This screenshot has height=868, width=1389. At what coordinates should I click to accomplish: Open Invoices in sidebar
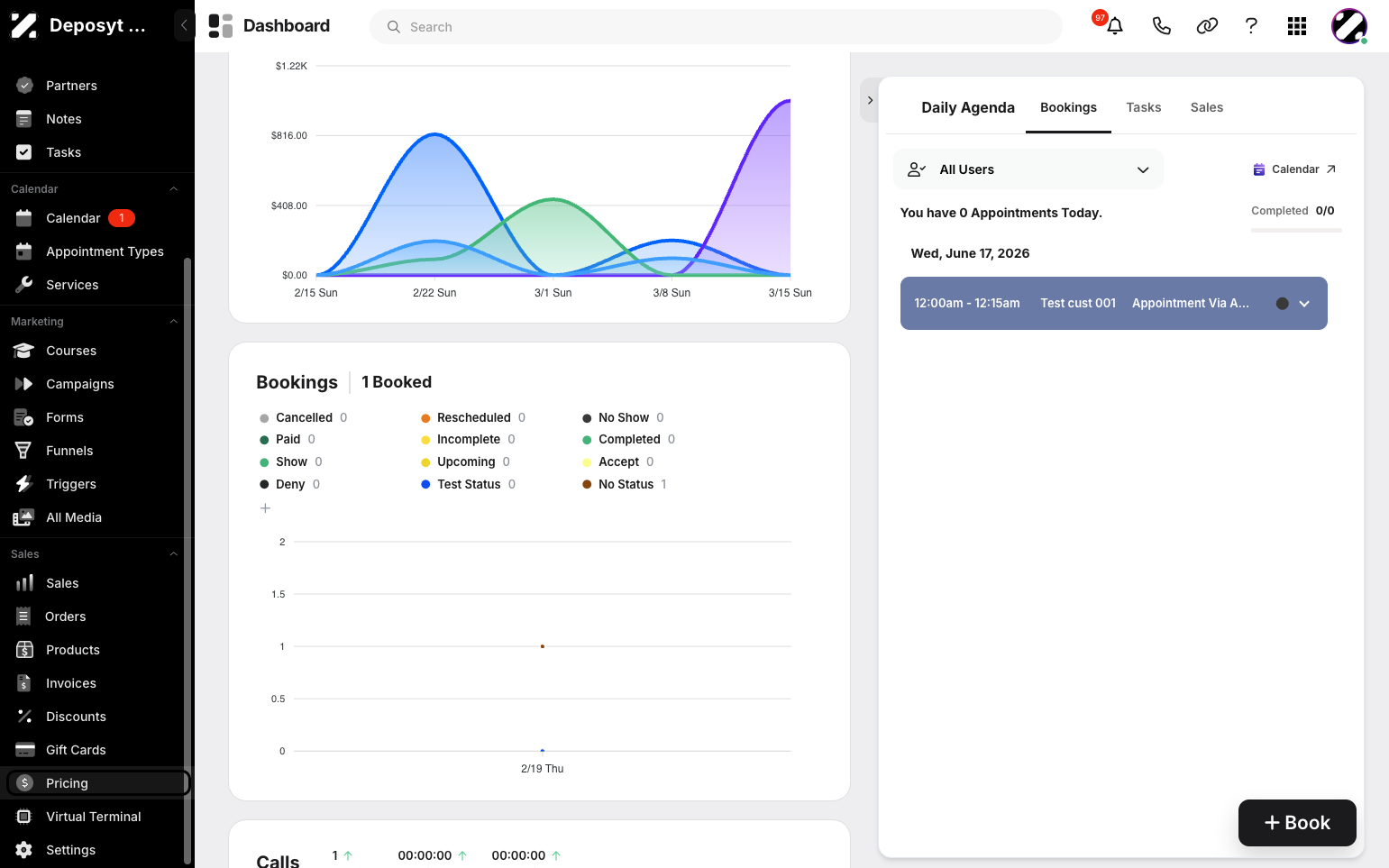coord(70,683)
